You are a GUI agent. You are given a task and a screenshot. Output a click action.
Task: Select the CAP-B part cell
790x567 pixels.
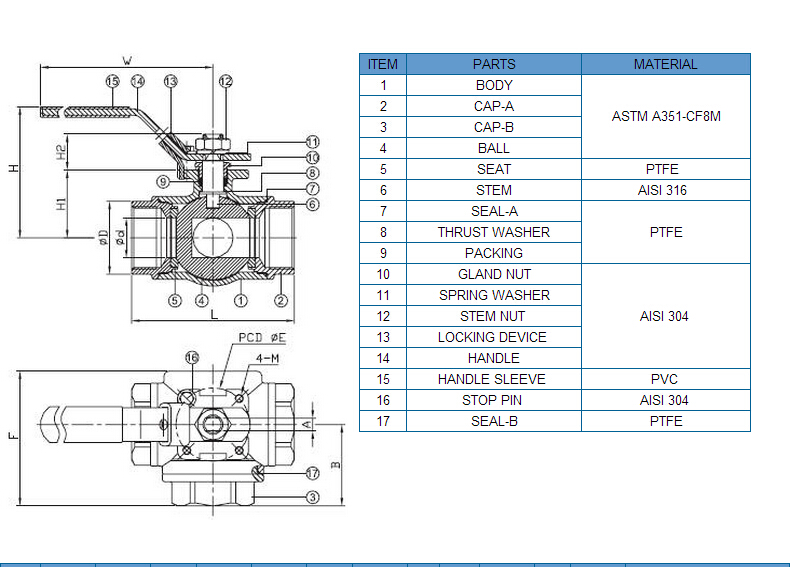(x=494, y=127)
